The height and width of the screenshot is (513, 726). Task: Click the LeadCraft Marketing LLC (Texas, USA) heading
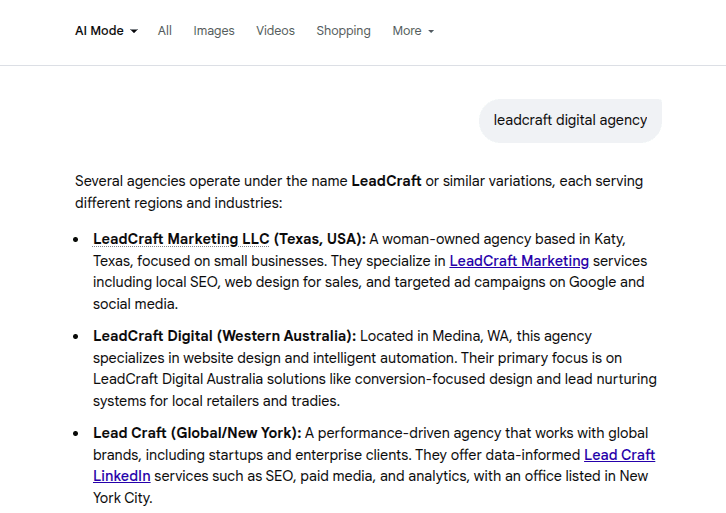[229, 239]
